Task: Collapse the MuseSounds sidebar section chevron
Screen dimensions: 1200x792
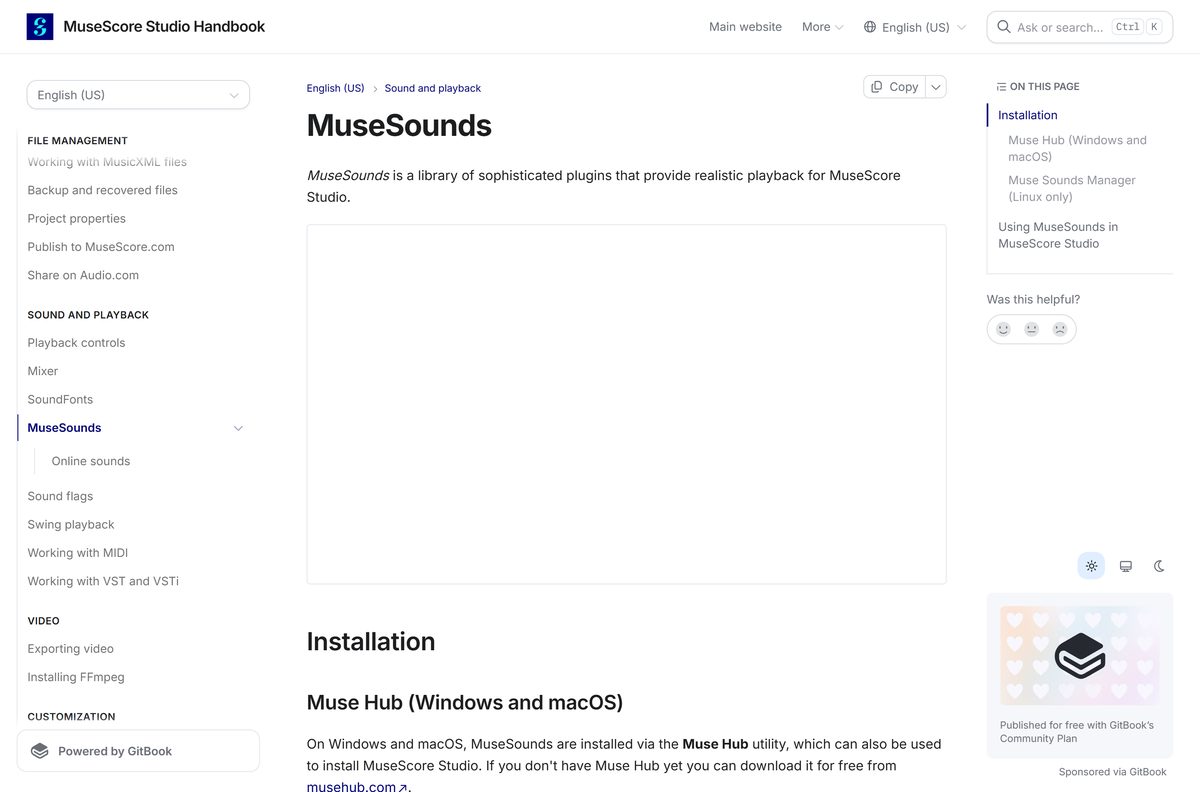Action: [x=238, y=428]
